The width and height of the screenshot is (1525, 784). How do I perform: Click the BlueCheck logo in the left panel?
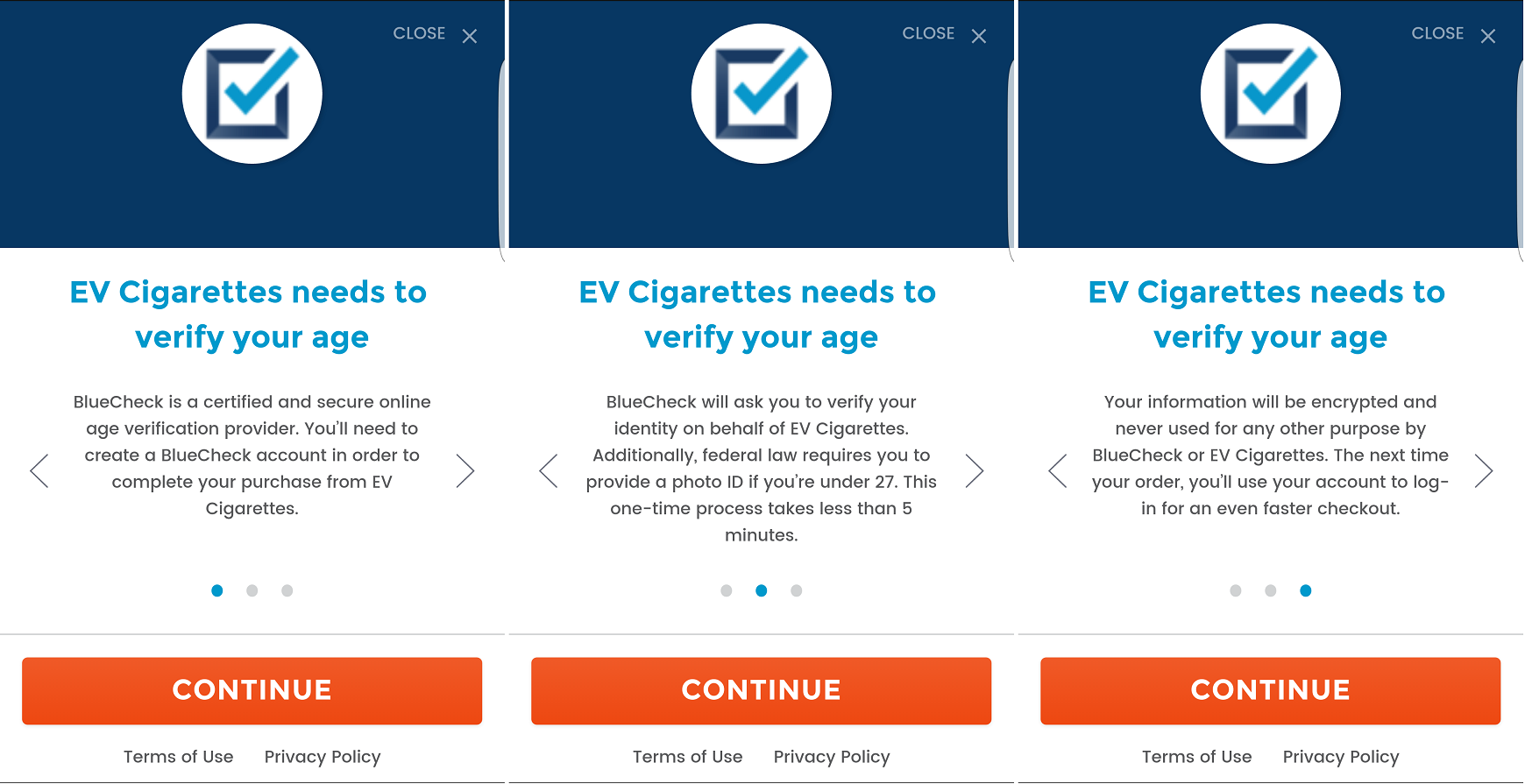click(252, 94)
